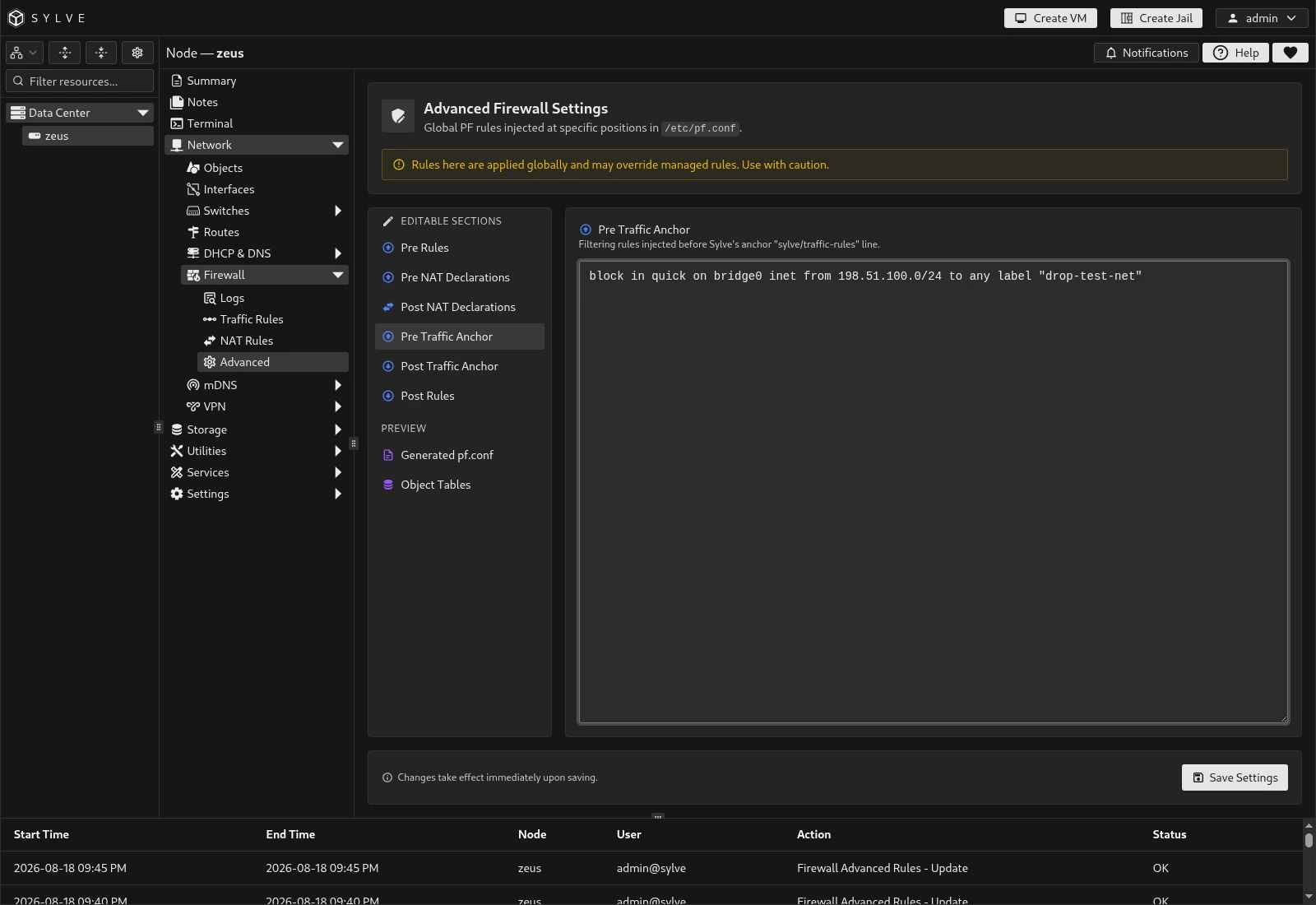This screenshot has height=905, width=1316.
Task: Click the Services icon in sidebar
Action: coord(177,472)
